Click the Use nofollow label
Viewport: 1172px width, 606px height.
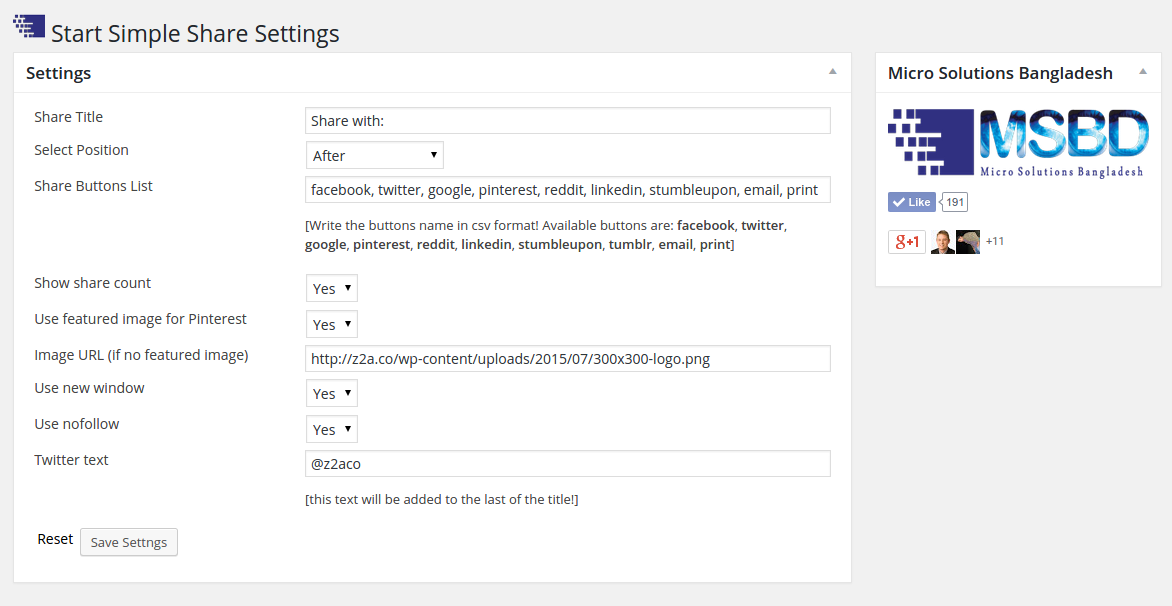tap(77, 424)
